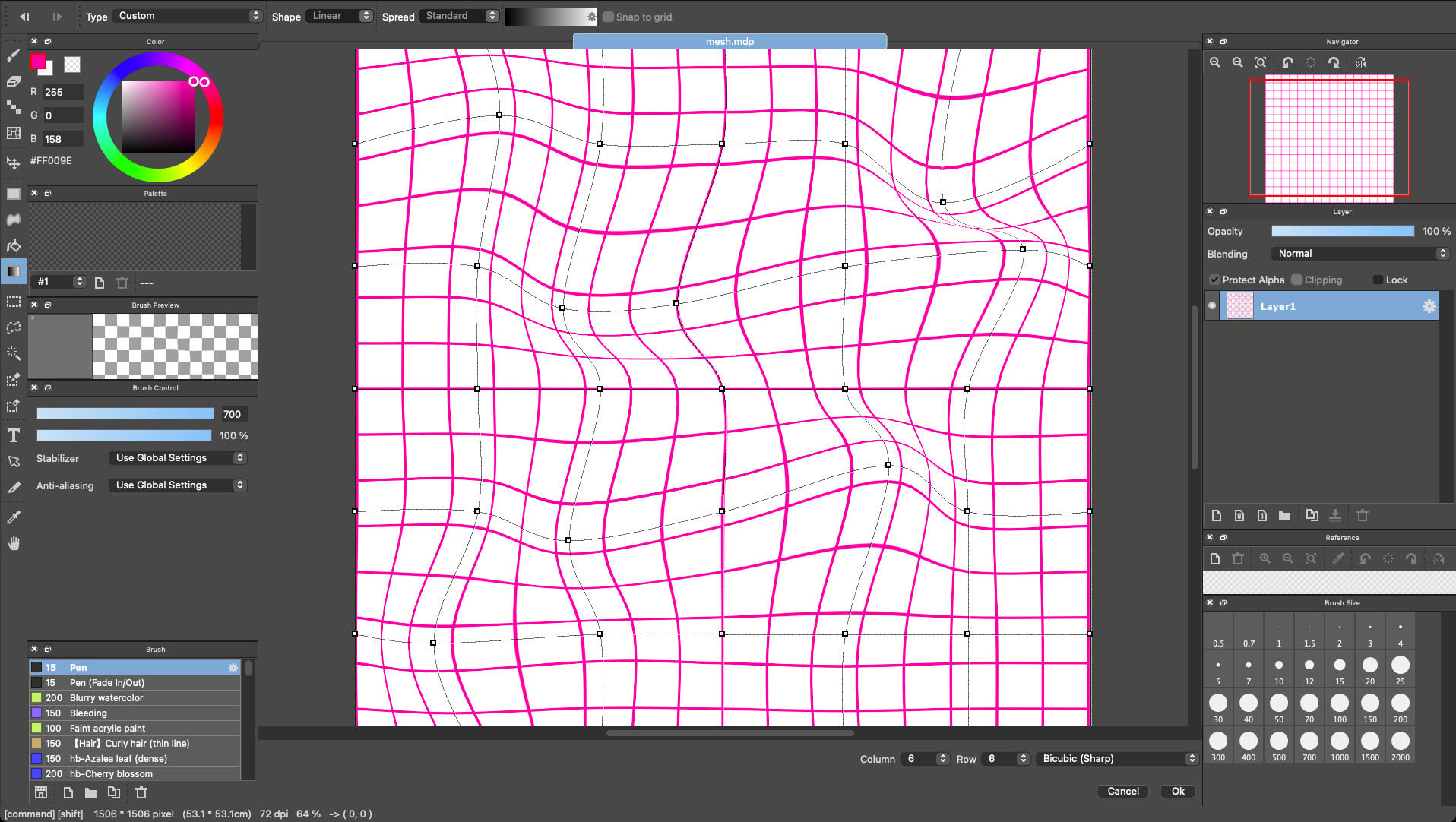Click the mesh.mdp document tab
The width and height of the screenshot is (1456, 822).
pos(730,41)
